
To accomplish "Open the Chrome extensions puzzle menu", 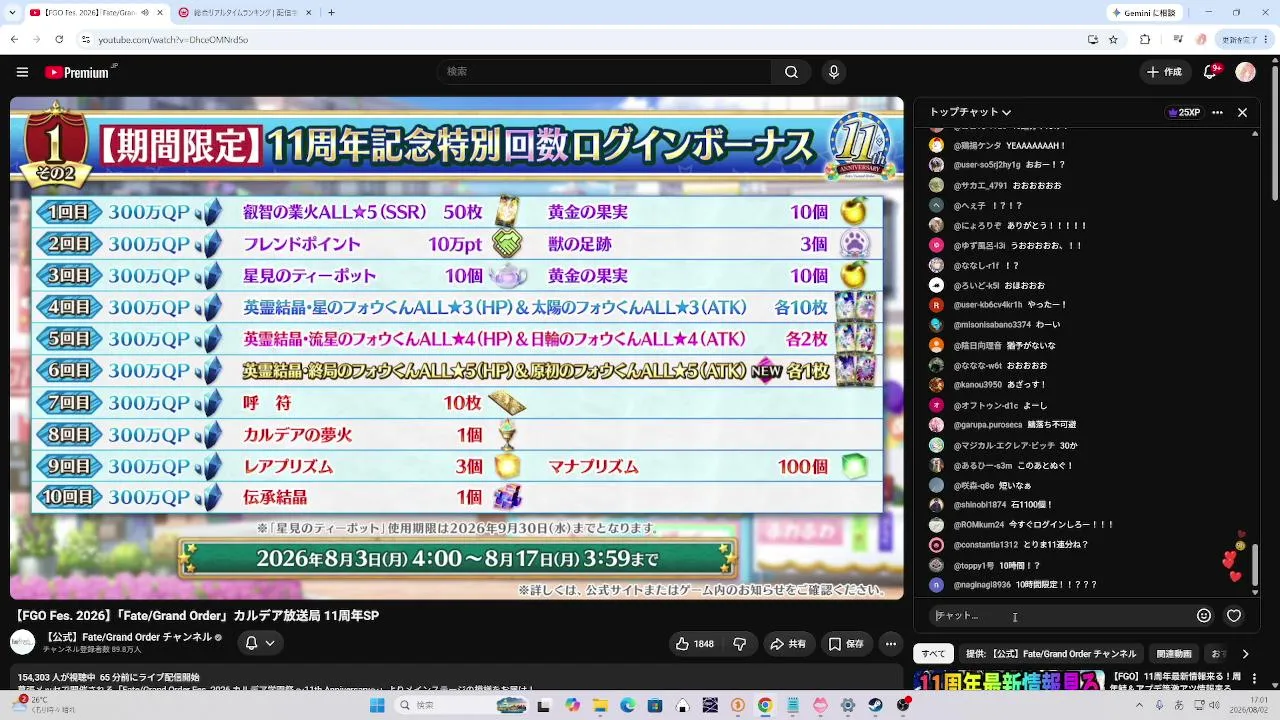I will 1146,40.
